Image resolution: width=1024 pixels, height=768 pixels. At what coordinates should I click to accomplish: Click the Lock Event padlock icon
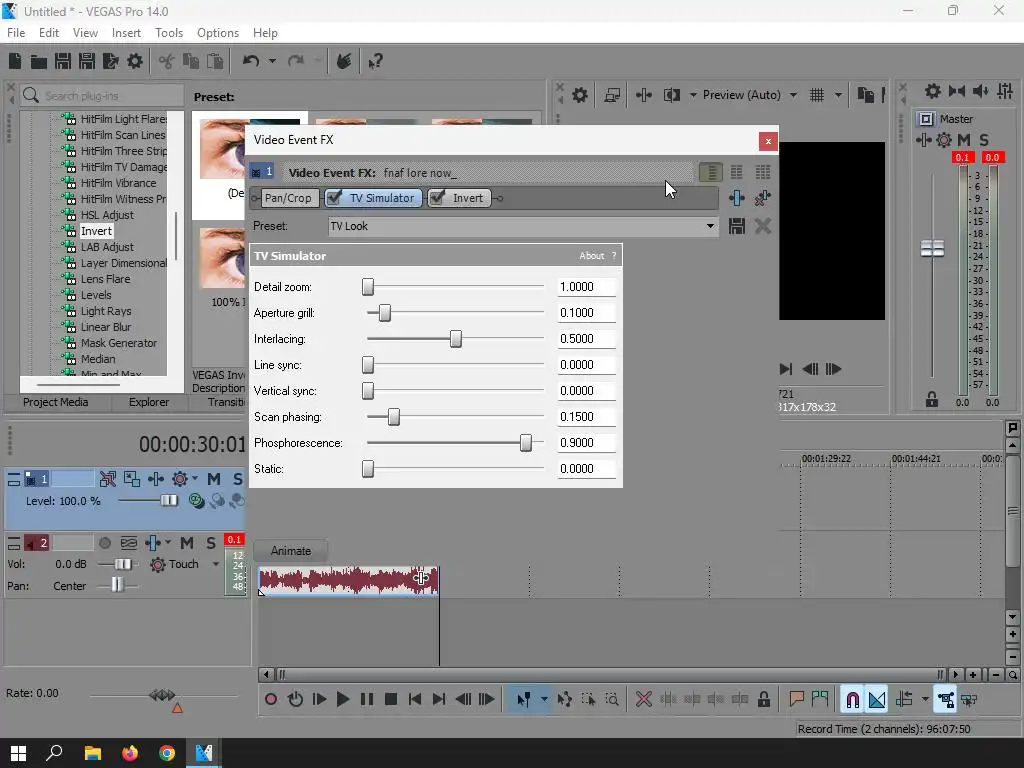763,699
